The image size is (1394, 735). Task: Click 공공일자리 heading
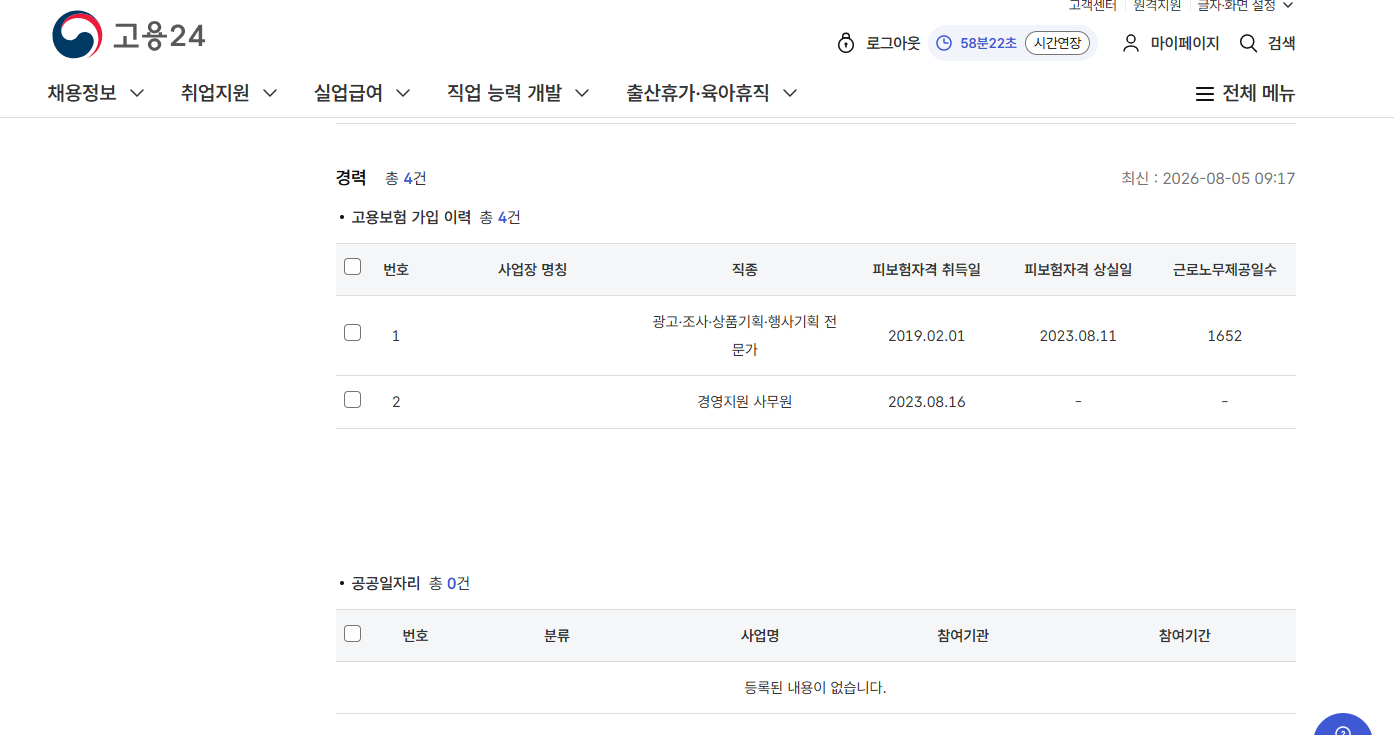click(x=386, y=583)
